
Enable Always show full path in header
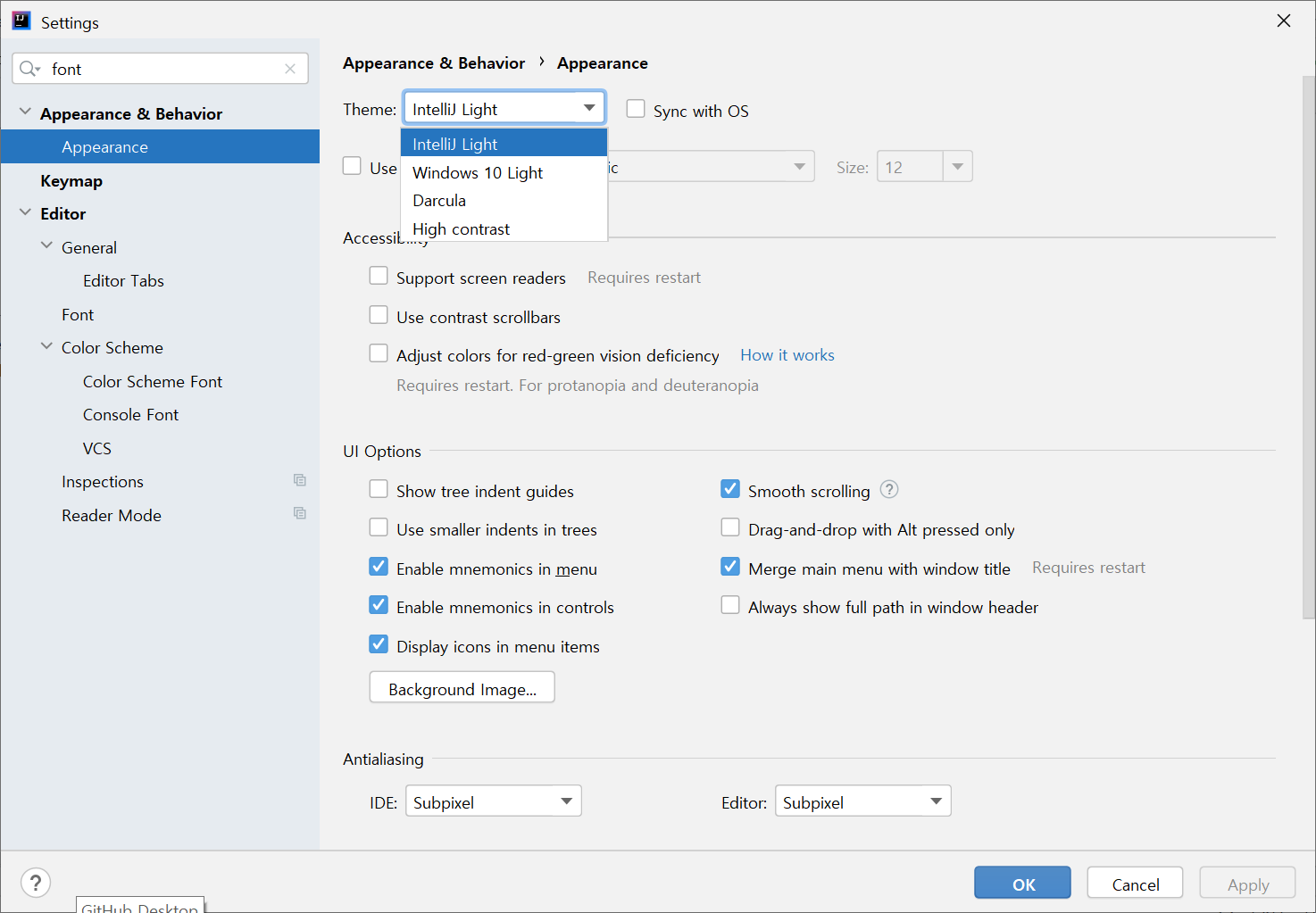point(730,605)
